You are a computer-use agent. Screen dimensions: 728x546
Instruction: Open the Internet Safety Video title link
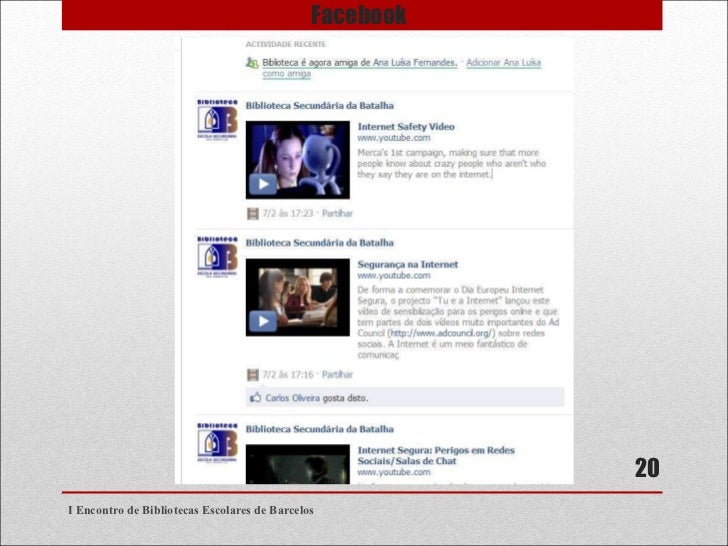pyautogui.click(x=406, y=127)
